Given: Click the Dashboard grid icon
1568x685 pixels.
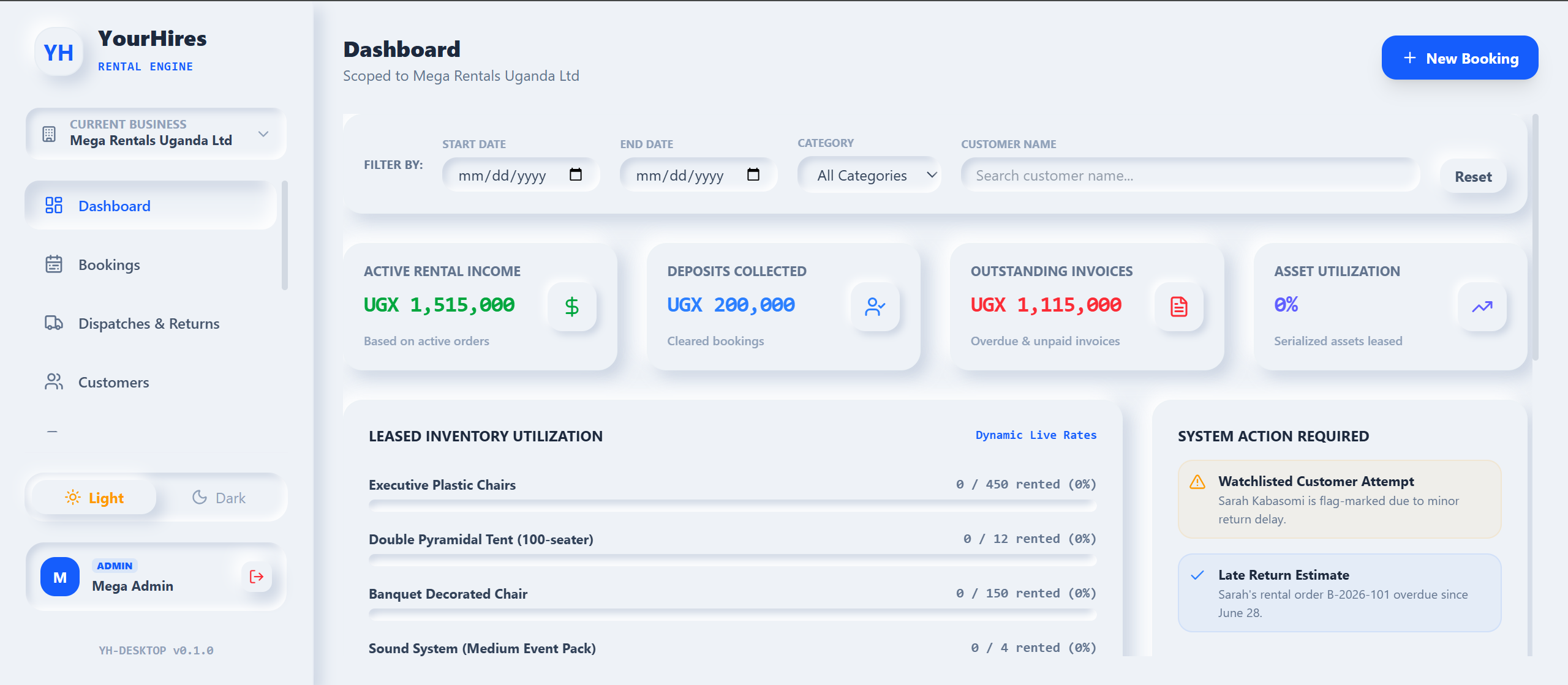Looking at the screenshot, I should [x=54, y=205].
